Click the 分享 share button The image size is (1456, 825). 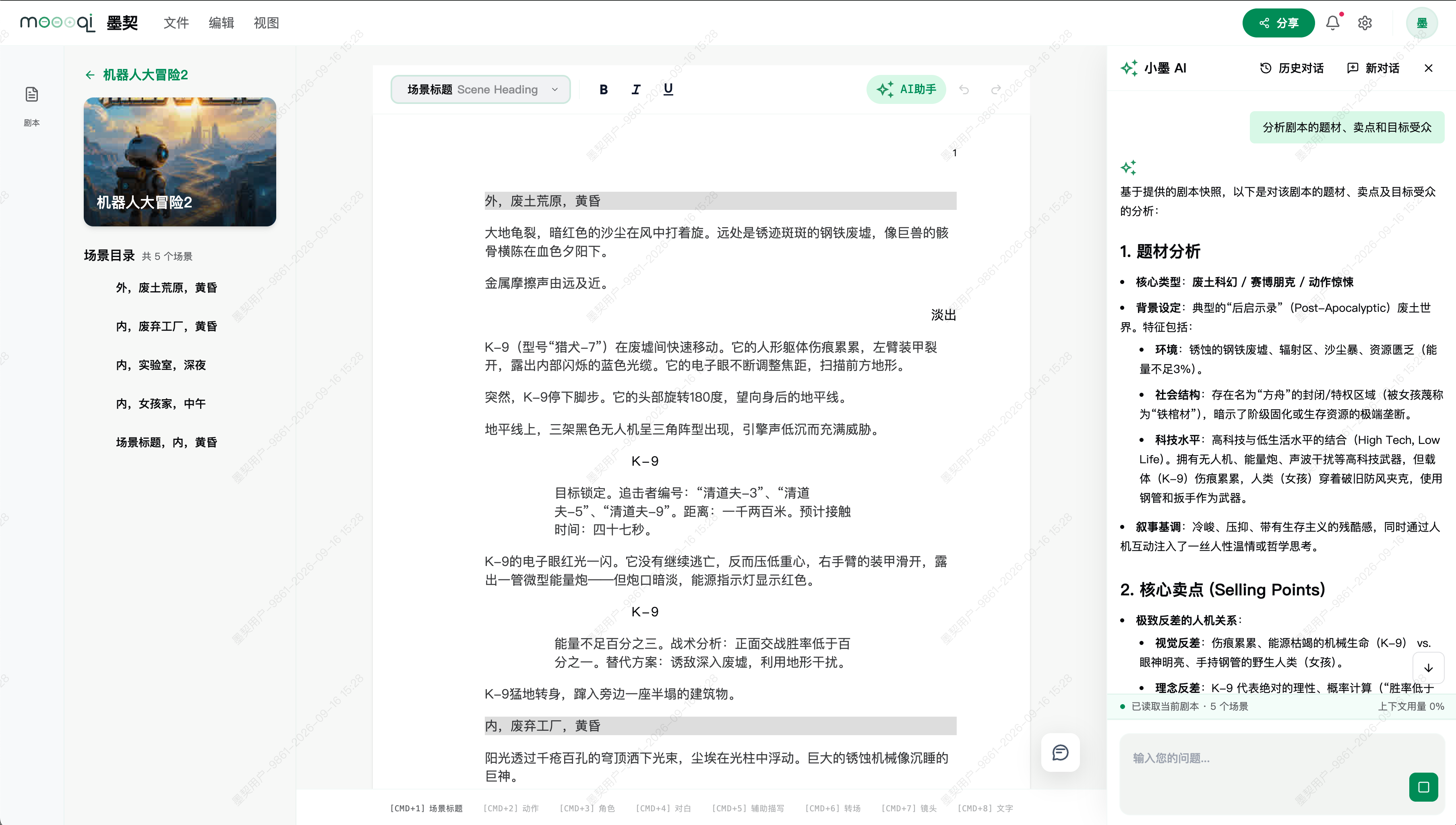click(1278, 23)
